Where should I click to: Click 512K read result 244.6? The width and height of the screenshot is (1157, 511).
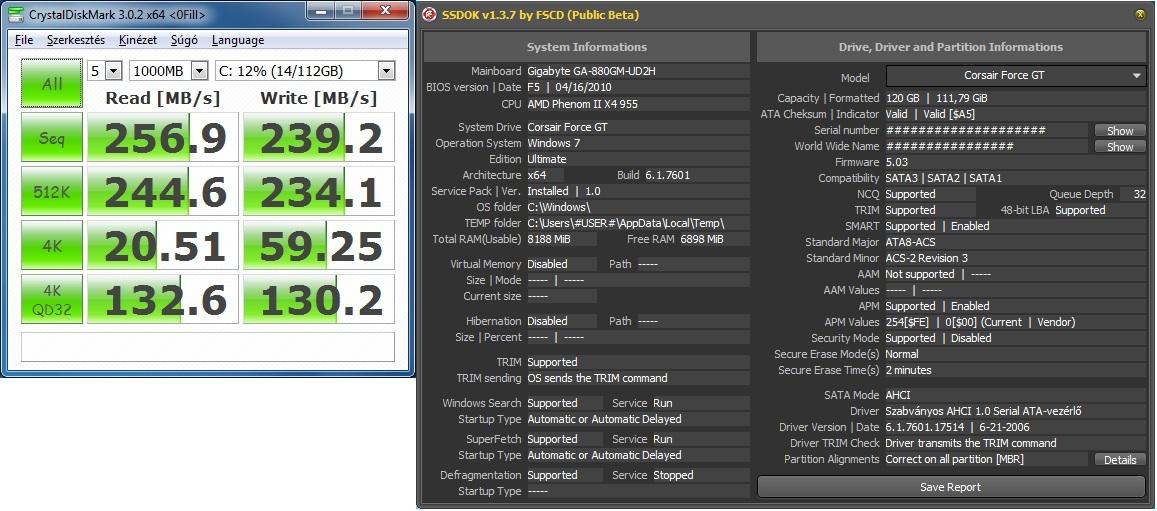(163, 192)
